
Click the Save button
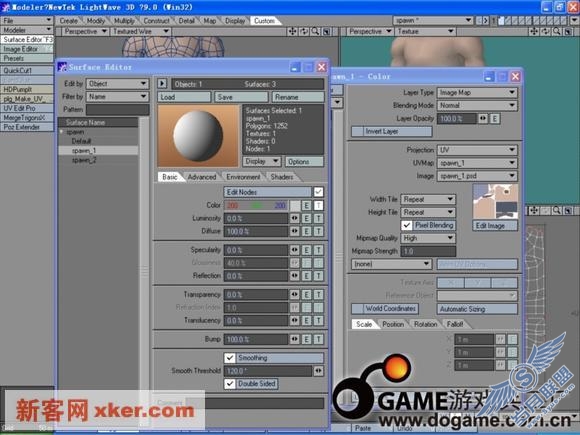pos(241,97)
